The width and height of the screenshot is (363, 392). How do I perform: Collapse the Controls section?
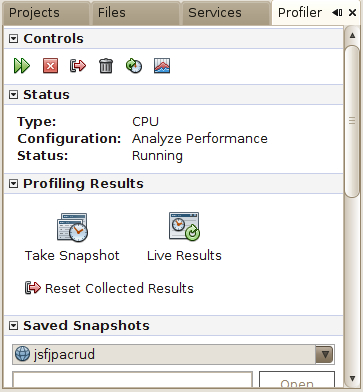(x=13, y=39)
